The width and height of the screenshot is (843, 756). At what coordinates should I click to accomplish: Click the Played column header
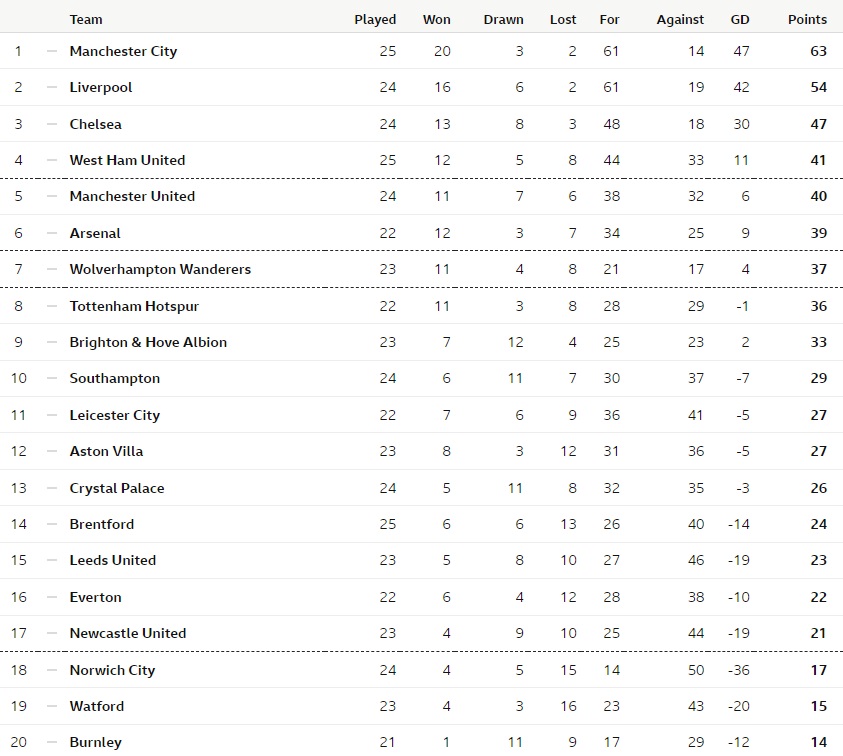tap(375, 19)
